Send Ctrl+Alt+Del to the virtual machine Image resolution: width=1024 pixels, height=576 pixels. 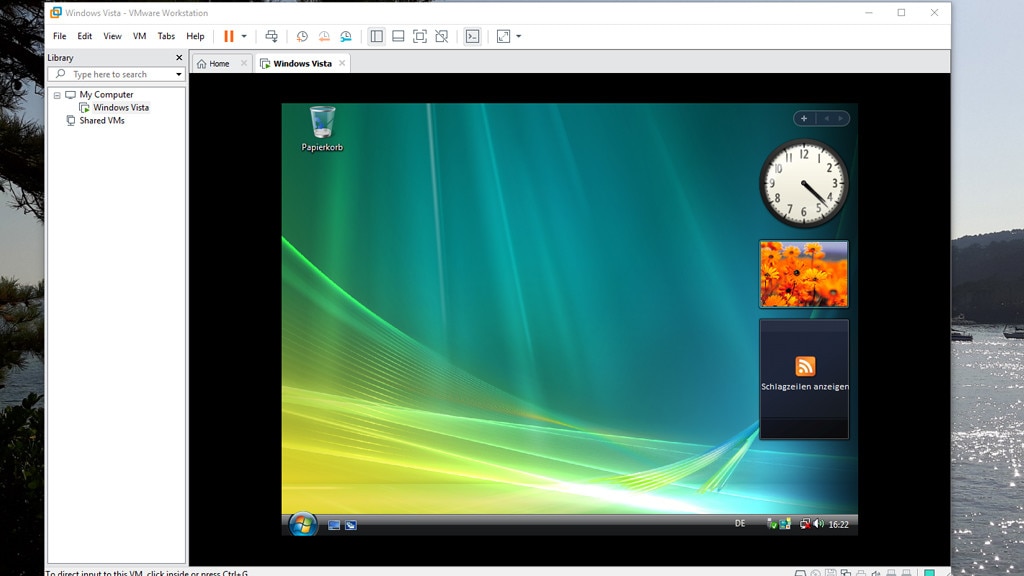point(272,37)
